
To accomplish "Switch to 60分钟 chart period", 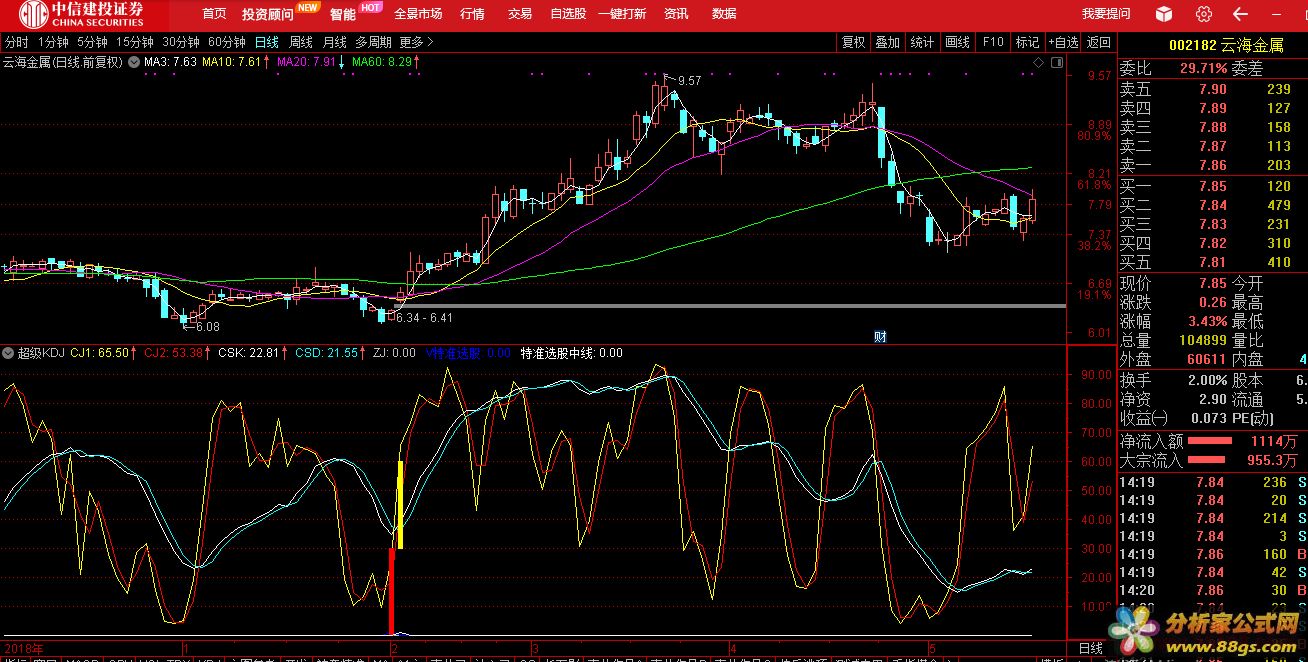I will pyautogui.click(x=227, y=42).
